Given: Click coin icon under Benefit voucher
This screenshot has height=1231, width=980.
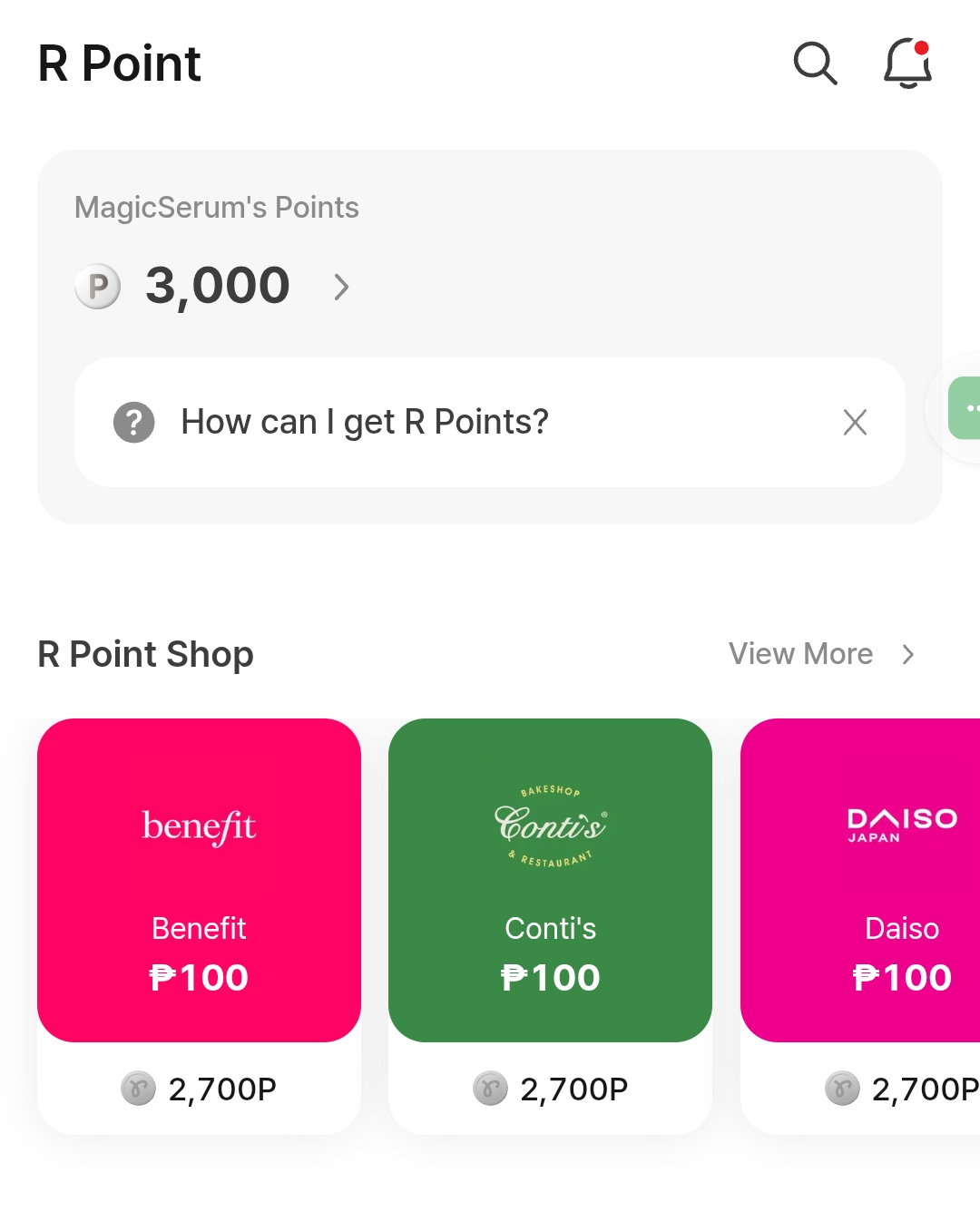Looking at the screenshot, I should pos(138,1088).
